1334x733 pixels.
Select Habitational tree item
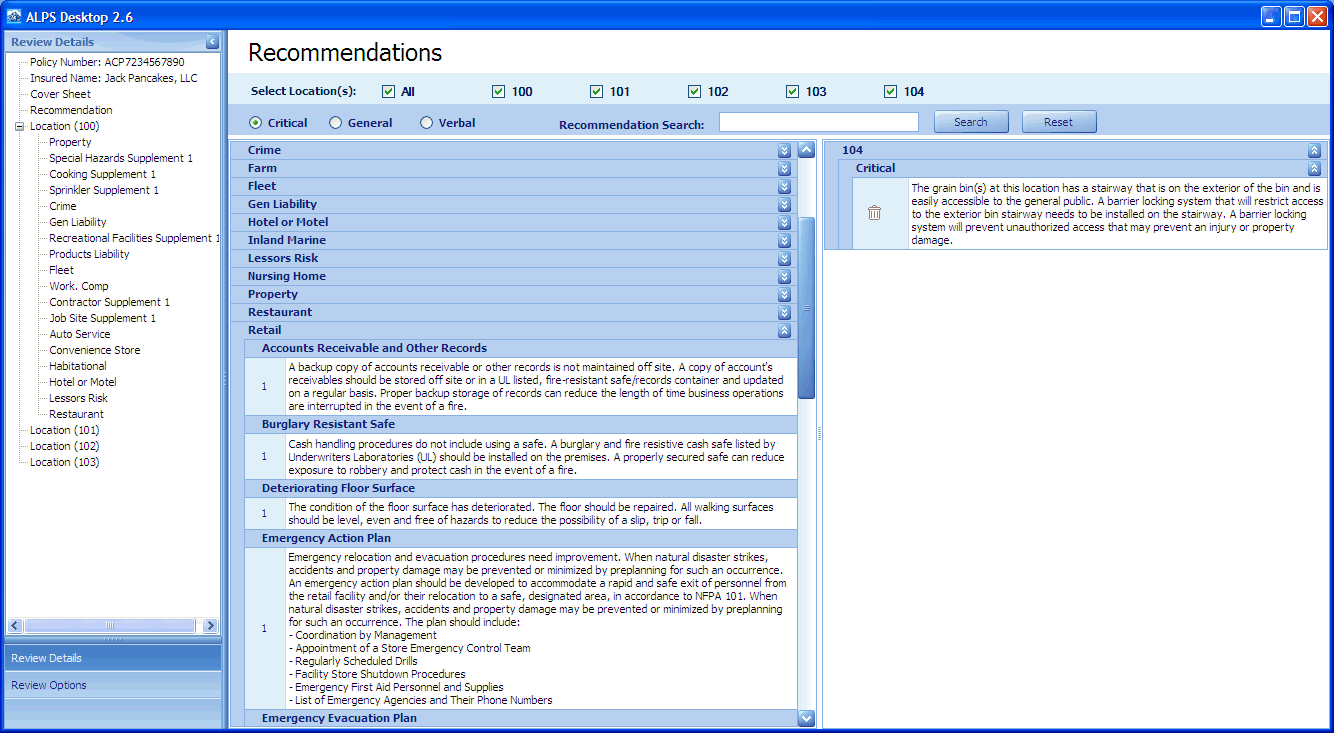(x=78, y=366)
